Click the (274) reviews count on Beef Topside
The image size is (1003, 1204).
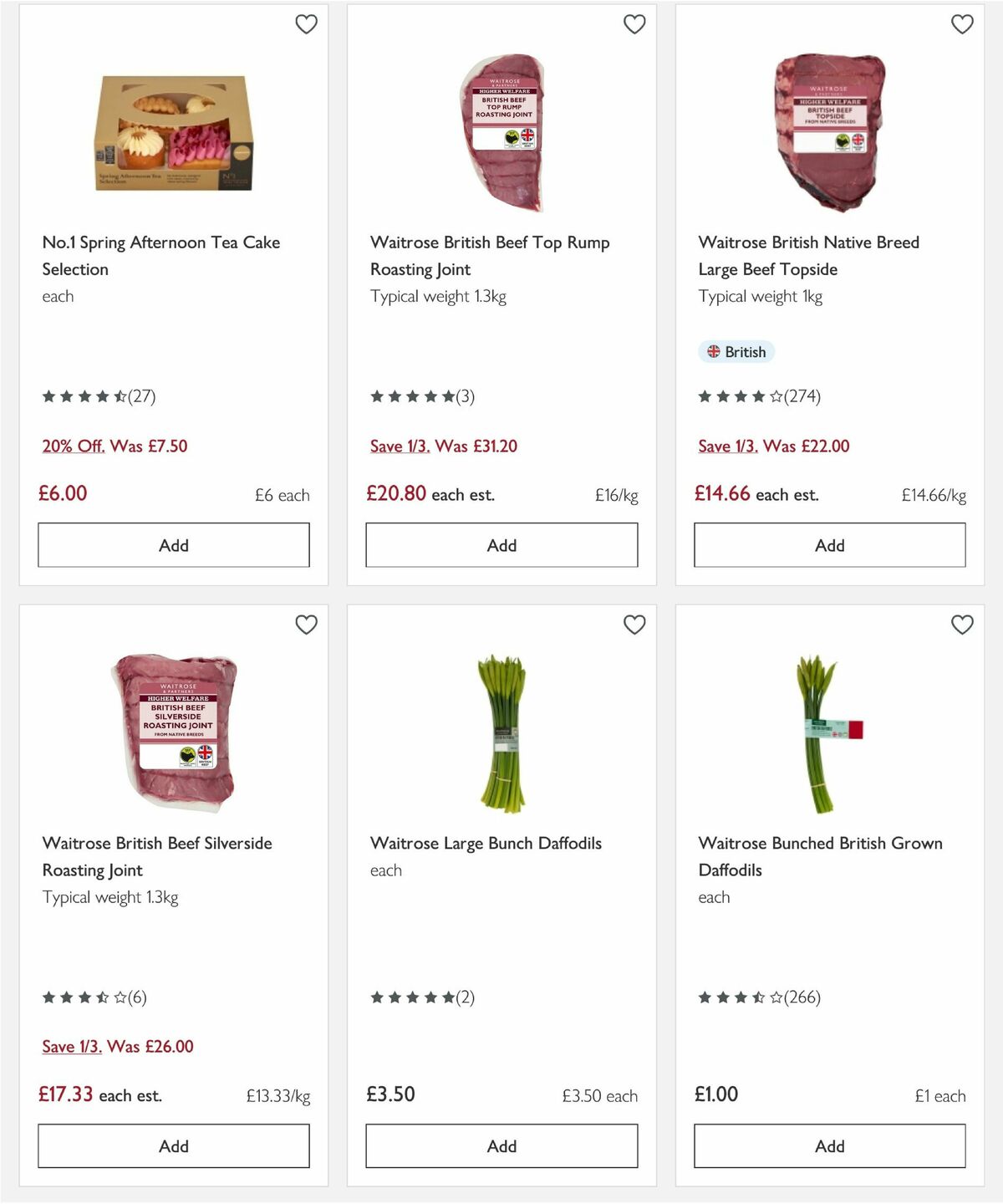coord(801,396)
